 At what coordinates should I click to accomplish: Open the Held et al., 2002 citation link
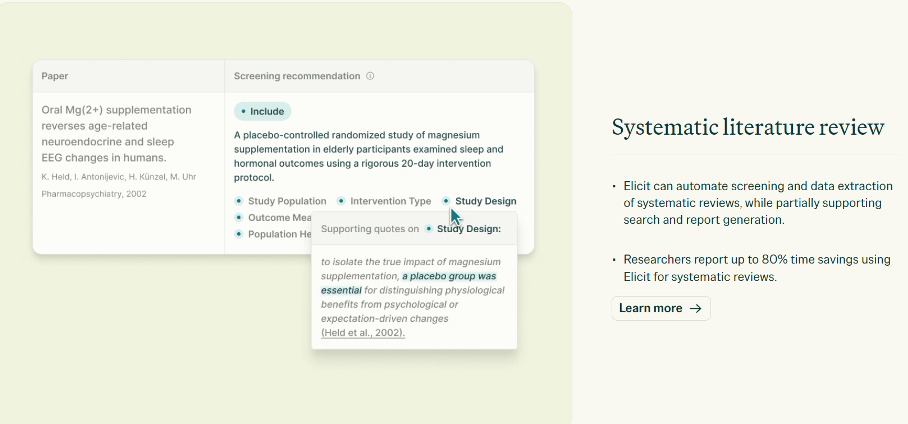(x=363, y=332)
